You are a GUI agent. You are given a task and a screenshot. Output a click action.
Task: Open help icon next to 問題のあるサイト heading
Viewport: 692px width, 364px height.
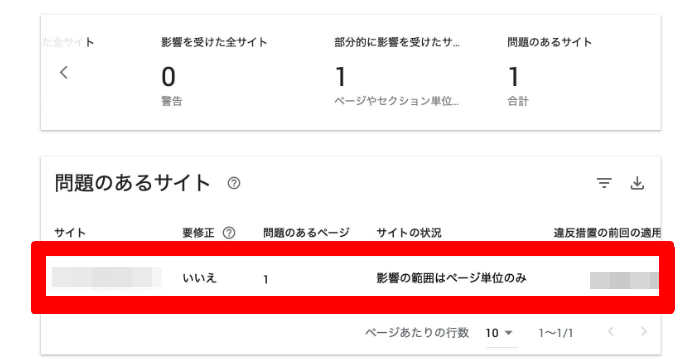233,183
